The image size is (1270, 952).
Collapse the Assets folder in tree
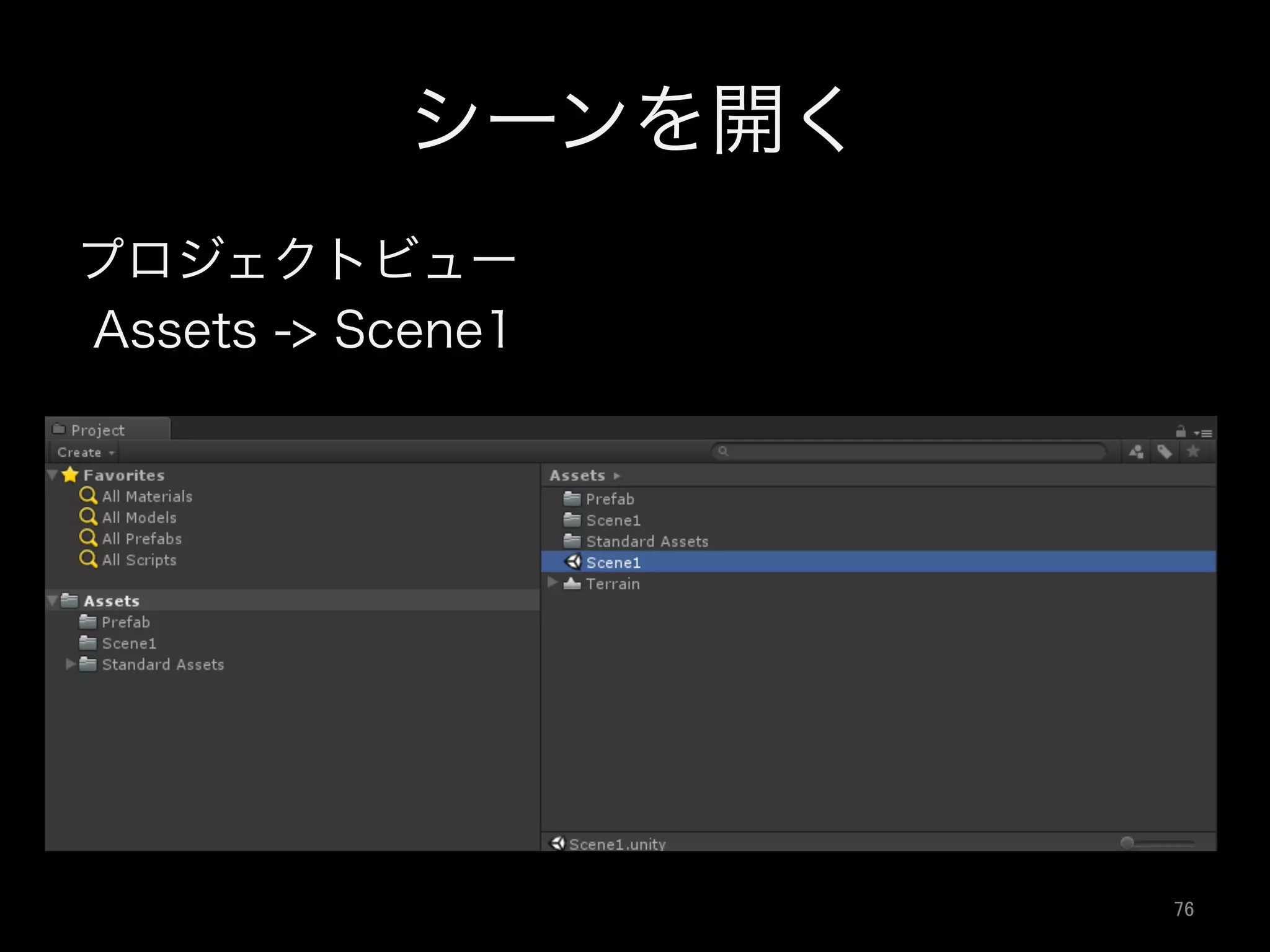[53, 601]
